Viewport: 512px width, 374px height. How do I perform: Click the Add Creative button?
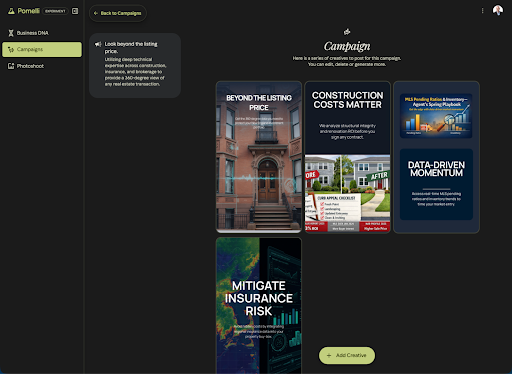(347, 355)
